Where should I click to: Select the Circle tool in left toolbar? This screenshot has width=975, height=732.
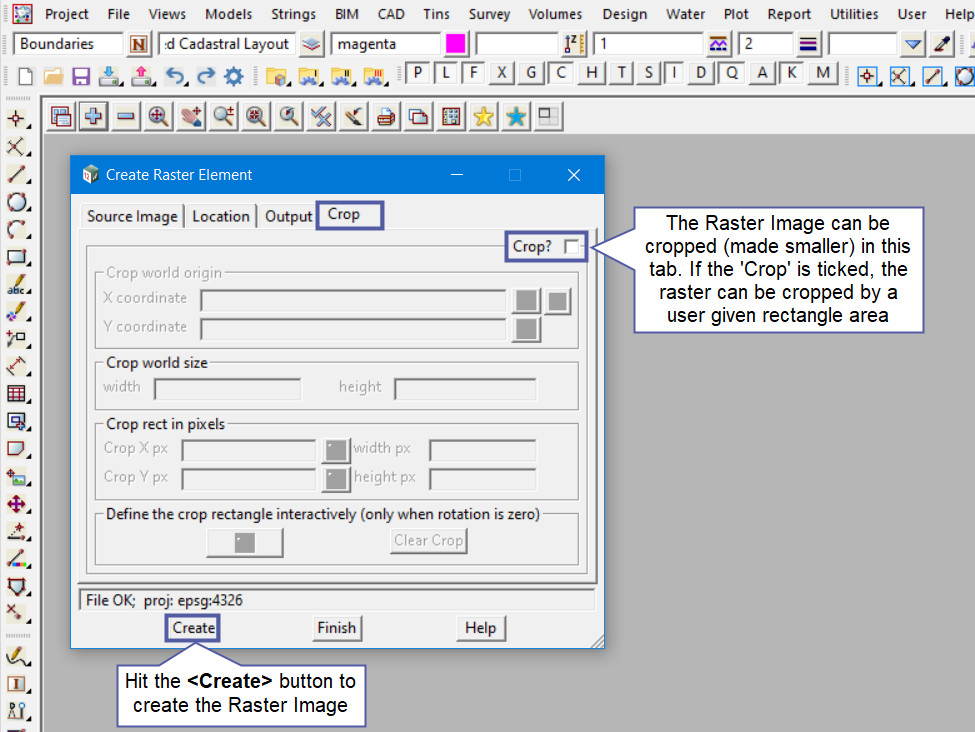17,202
